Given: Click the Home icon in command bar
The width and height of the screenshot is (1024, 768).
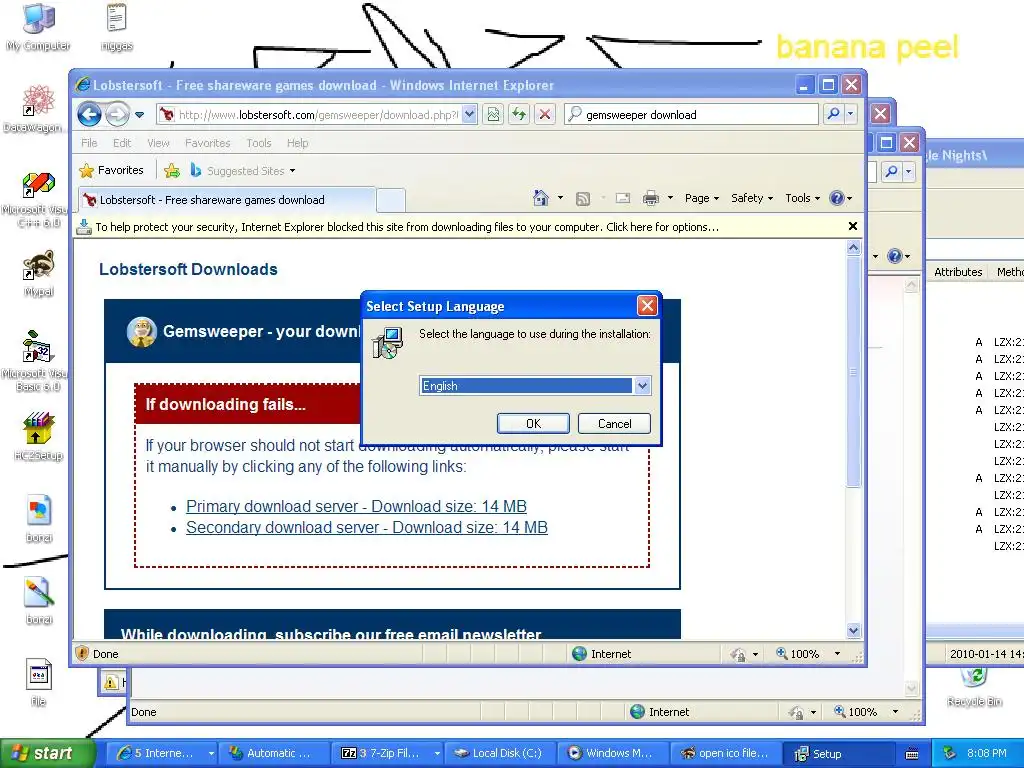Looking at the screenshot, I should (x=541, y=198).
